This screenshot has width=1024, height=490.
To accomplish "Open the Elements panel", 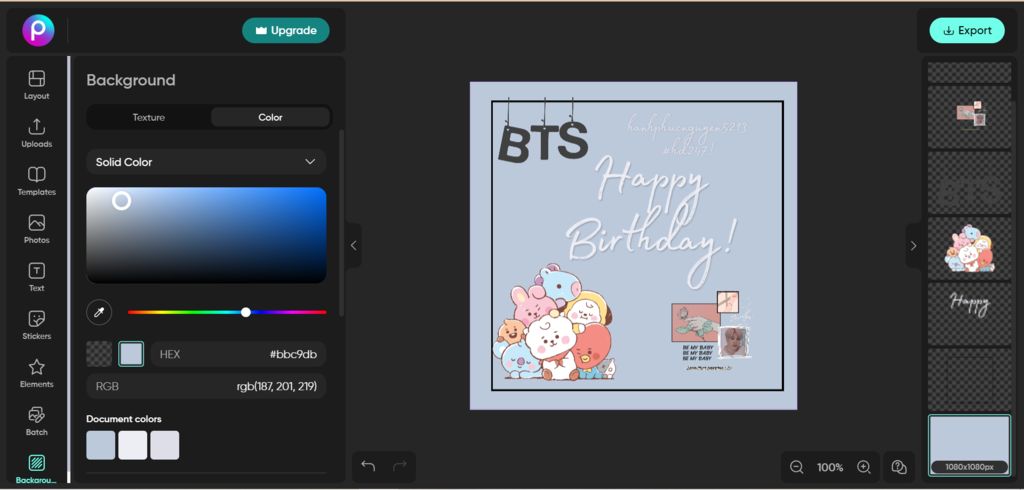I will click(37, 373).
